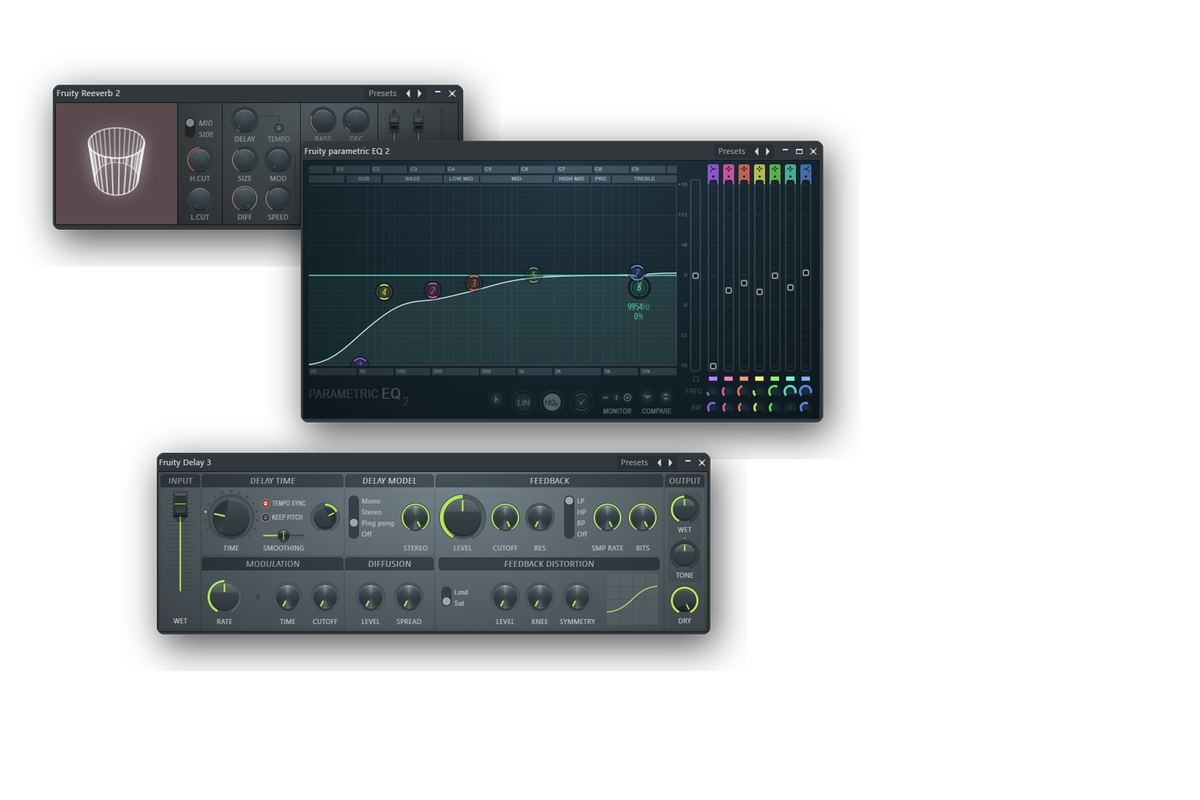
Task: Select EQ band node 3 on the graph
Action: 474,284
